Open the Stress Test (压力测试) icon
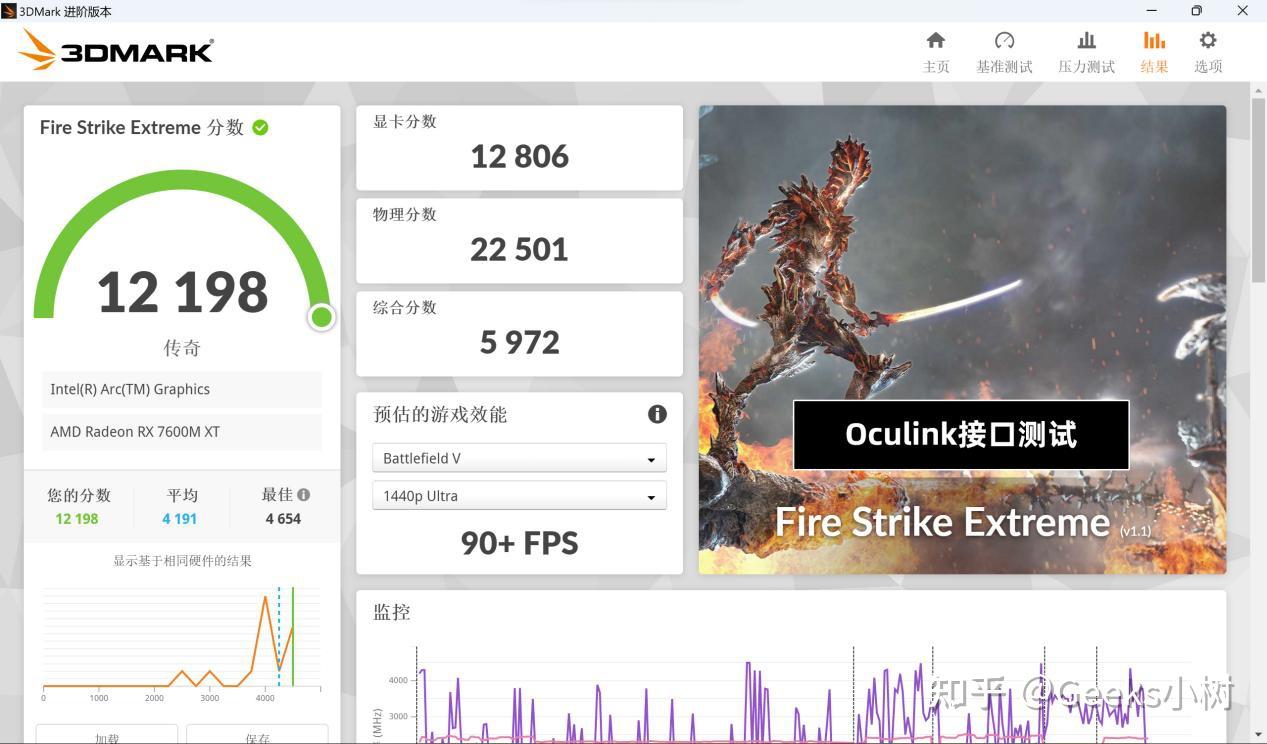The width and height of the screenshot is (1267, 744). [1086, 41]
